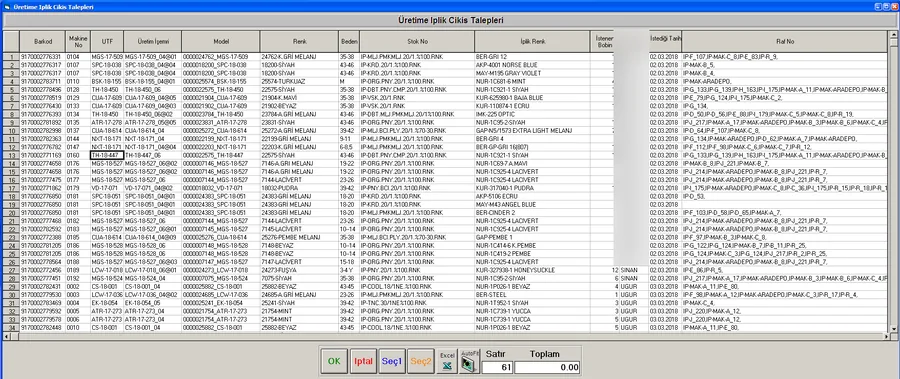Click yarn color NUR-1C681-6 MINT
Image resolution: width=900 pixels, height=379 pixels.
[x=532, y=82]
